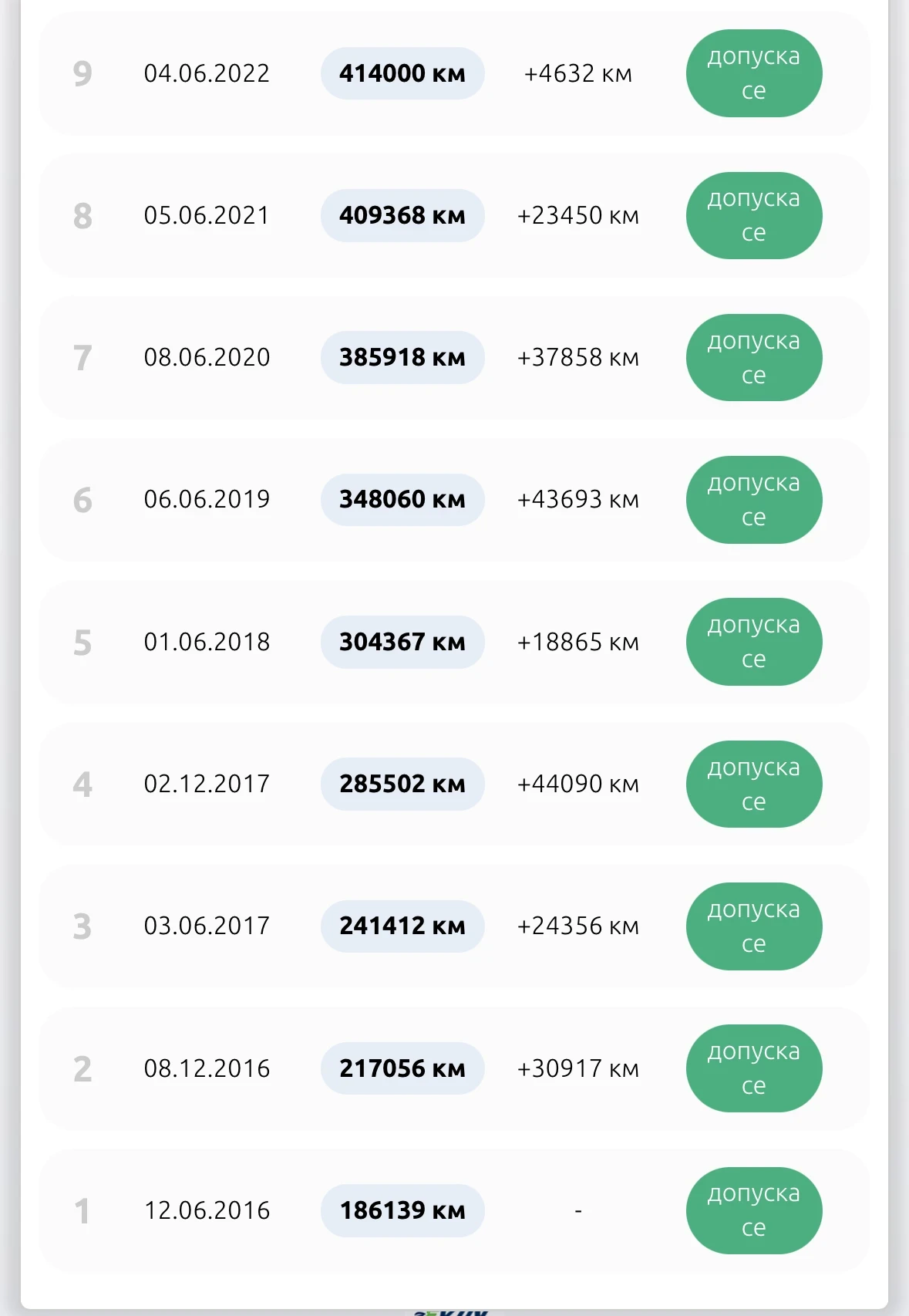The width and height of the screenshot is (909, 1316).
Task: Click row number 9
Action: 82,74
